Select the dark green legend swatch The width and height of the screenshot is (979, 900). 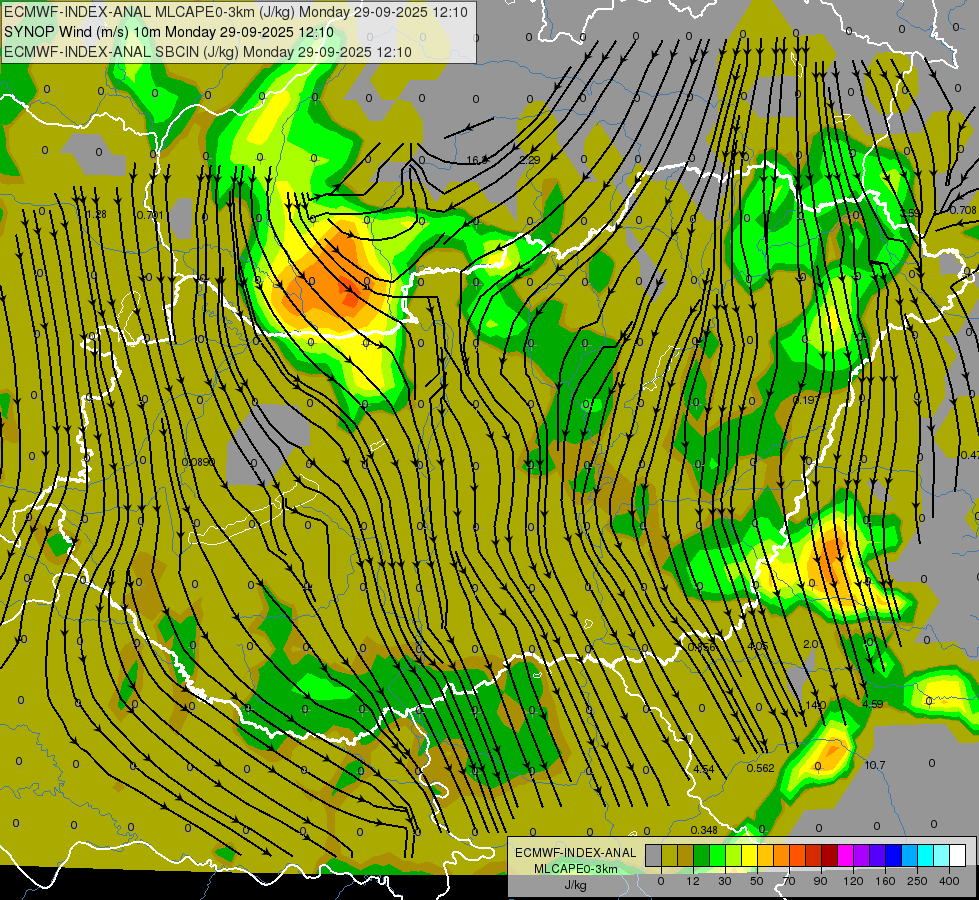click(x=701, y=855)
